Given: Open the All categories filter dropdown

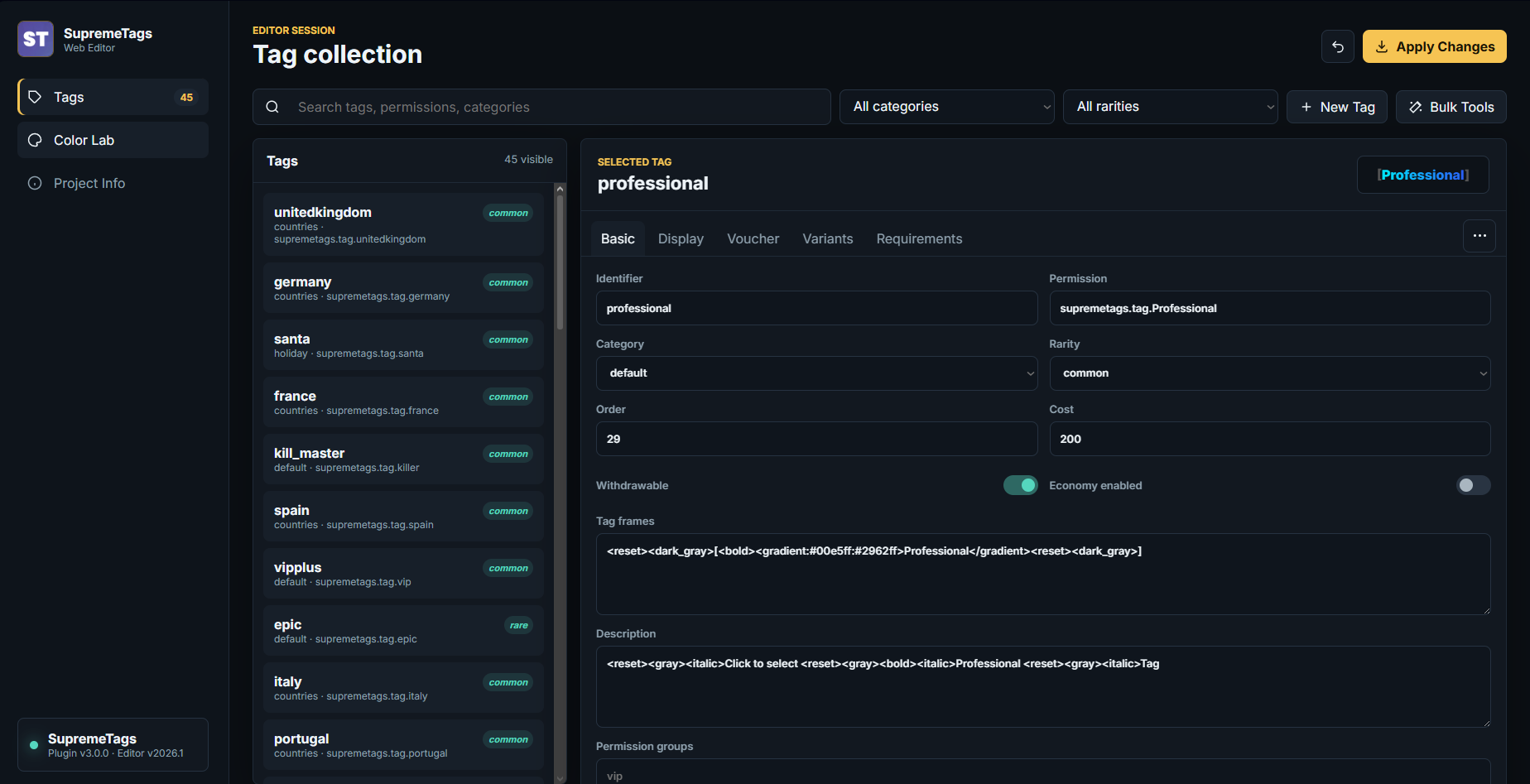Looking at the screenshot, I should (x=947, y=107).
